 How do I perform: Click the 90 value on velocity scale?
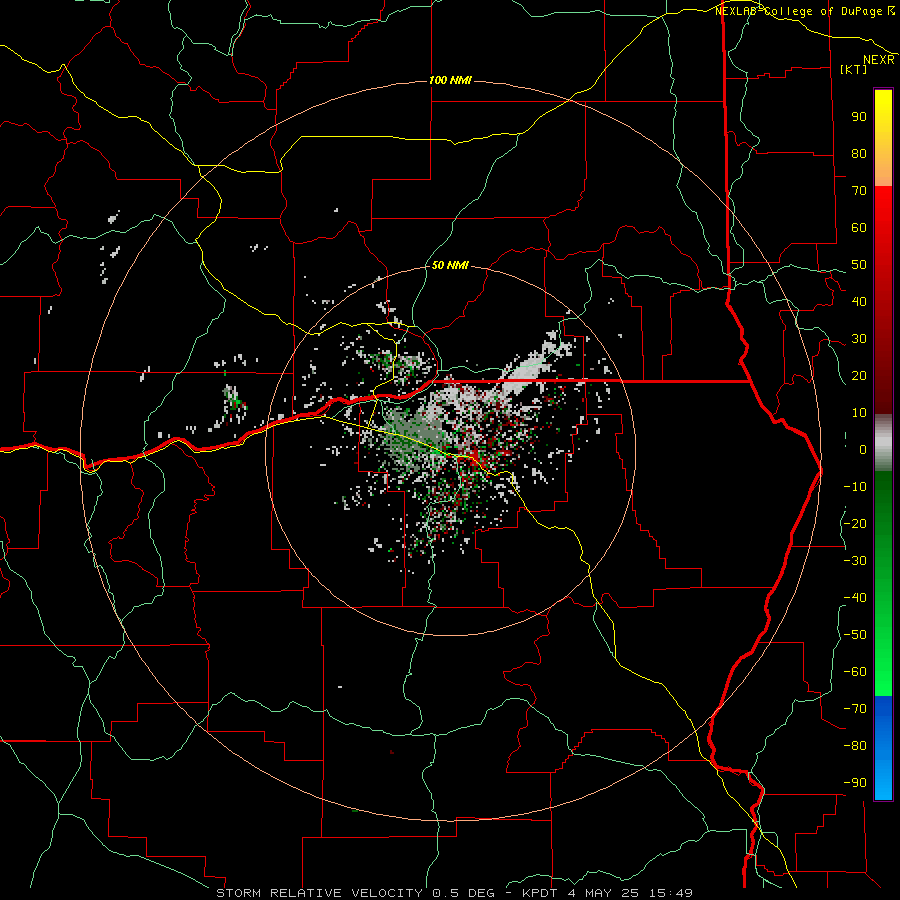(859, 117)
